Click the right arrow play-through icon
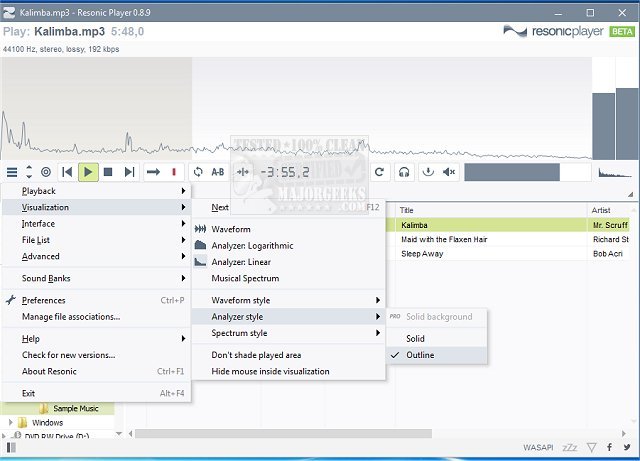640x461 pixels. click(x=153, y=172)
